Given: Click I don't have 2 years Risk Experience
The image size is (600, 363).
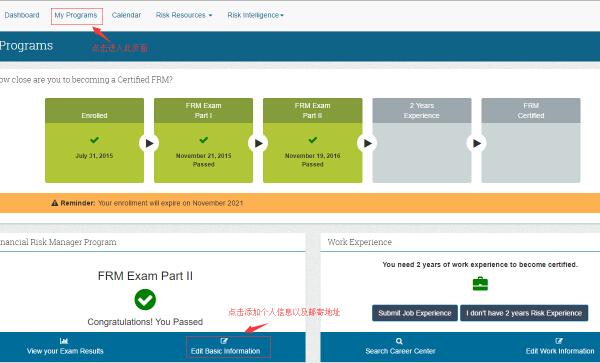Looking at the screenshot, I should [x=524, y=313].
